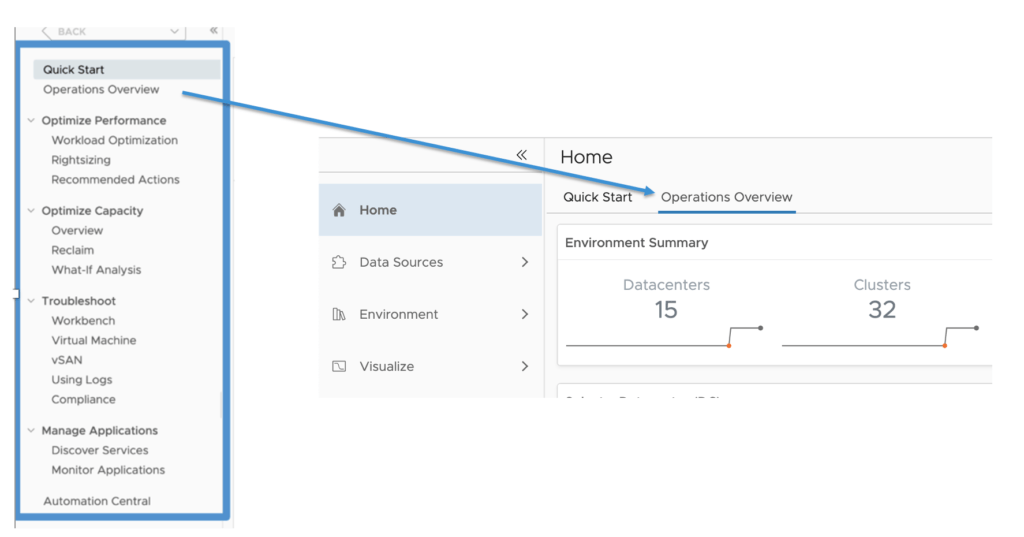Image resolution: width=1024 pixels, height=537 pixels.
Task: Select What-If Analysis link
Action: coord(96,270)
